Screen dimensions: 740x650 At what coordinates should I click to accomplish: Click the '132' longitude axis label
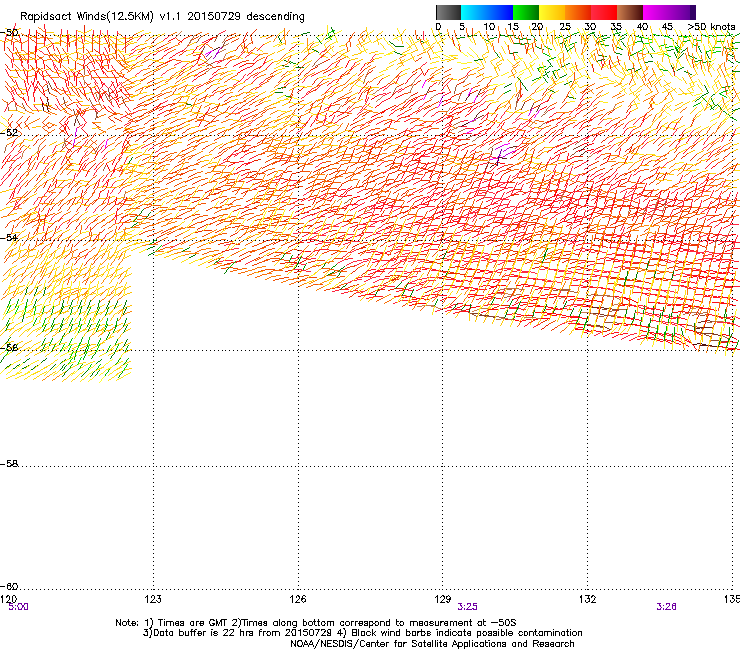588,599
